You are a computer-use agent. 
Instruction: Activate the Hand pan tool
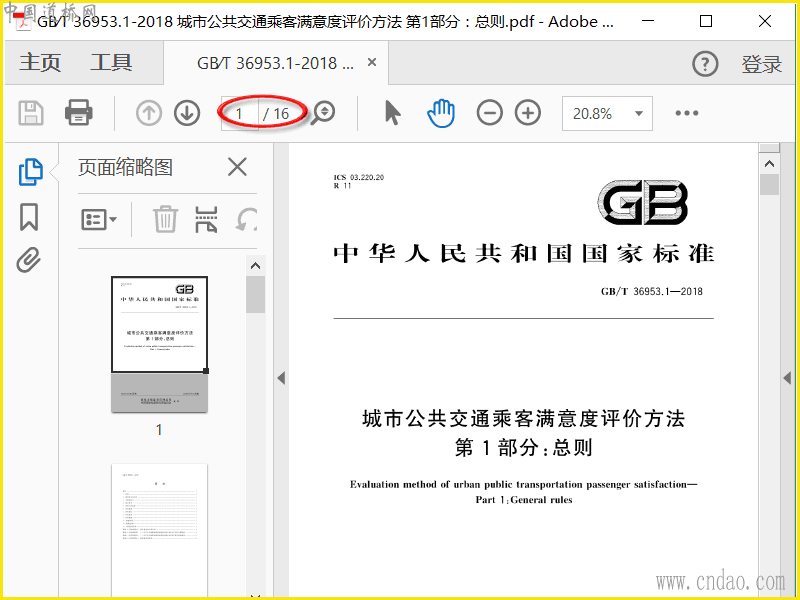441,113
